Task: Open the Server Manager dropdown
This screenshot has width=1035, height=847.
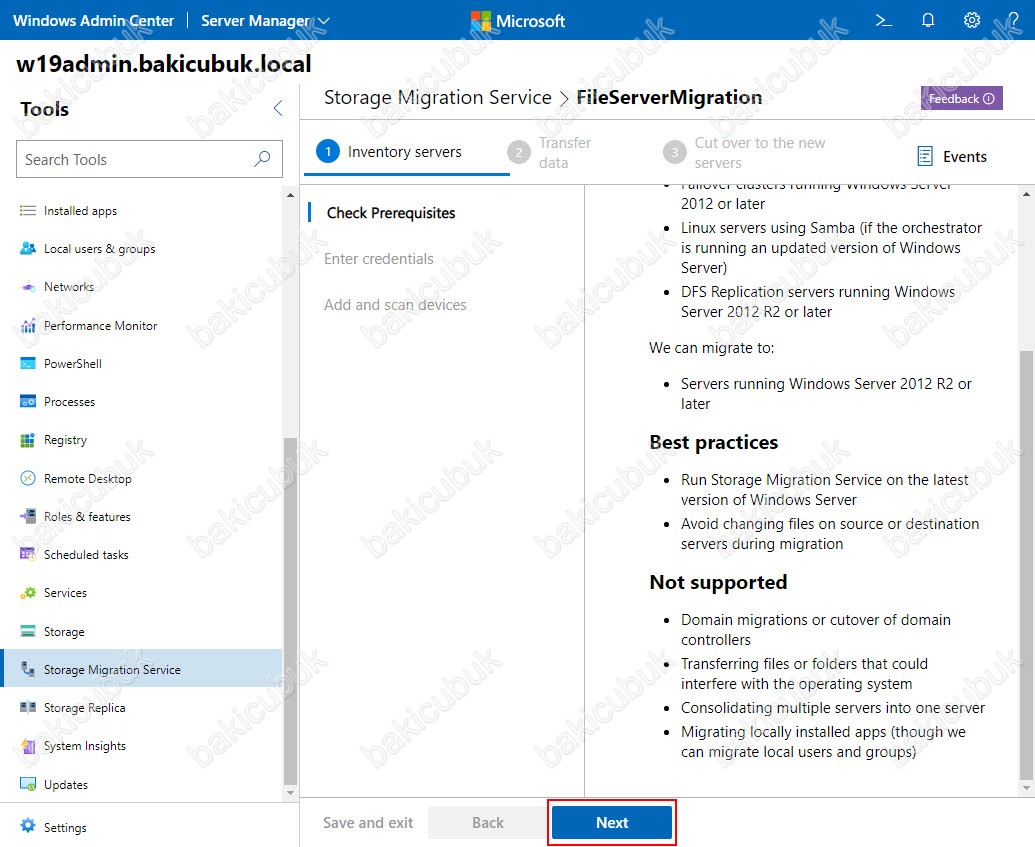Action: pos(265,20)
